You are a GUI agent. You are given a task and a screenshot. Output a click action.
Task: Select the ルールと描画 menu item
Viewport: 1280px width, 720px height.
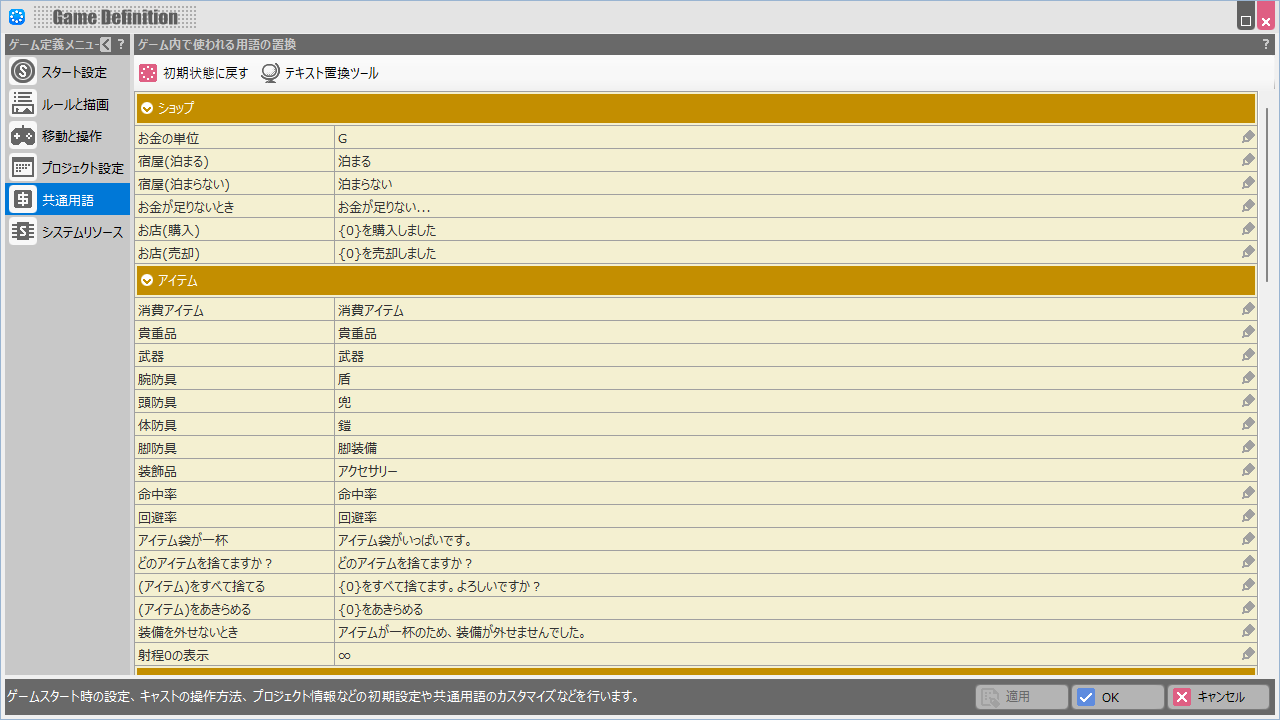pos(67,104)
